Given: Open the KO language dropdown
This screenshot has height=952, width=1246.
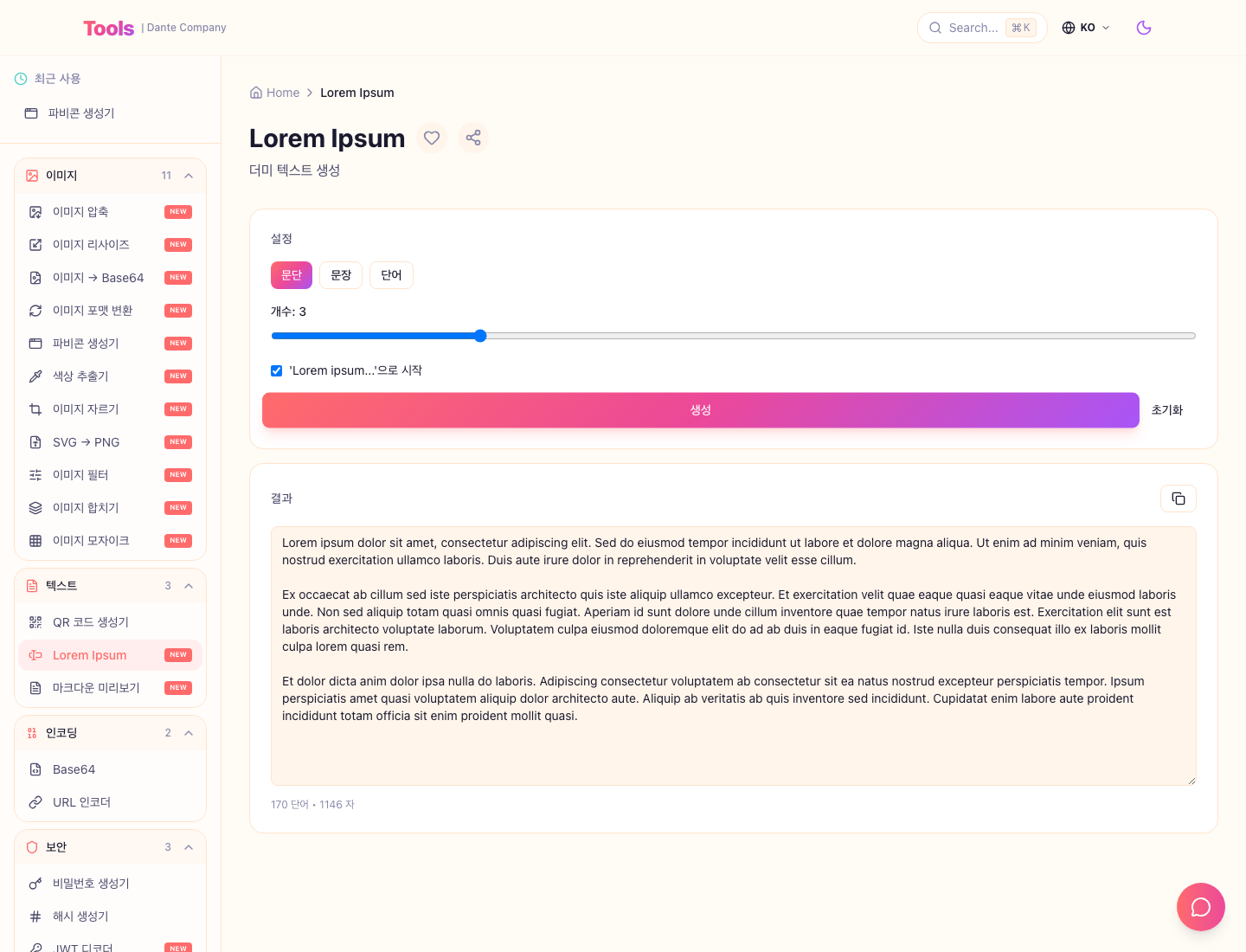Looking at the screenshot, I should pos(1086,28).
